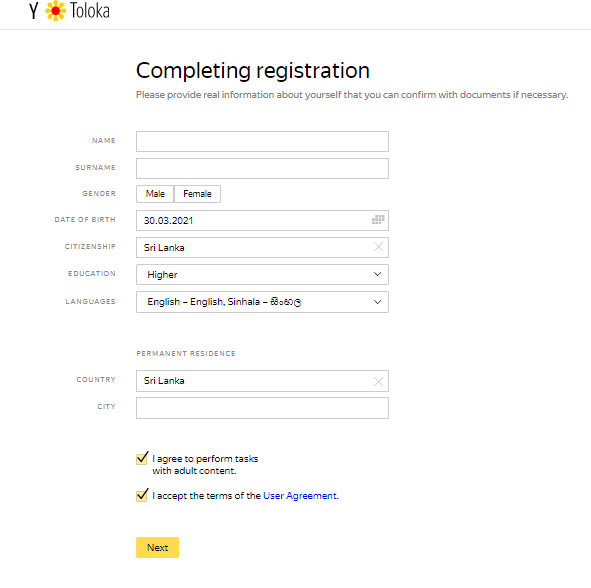Uncheck accept User Agreement terms checkbox
This screenshot has width=591, height=588.
pyautogui.click(x=142, y=495)
